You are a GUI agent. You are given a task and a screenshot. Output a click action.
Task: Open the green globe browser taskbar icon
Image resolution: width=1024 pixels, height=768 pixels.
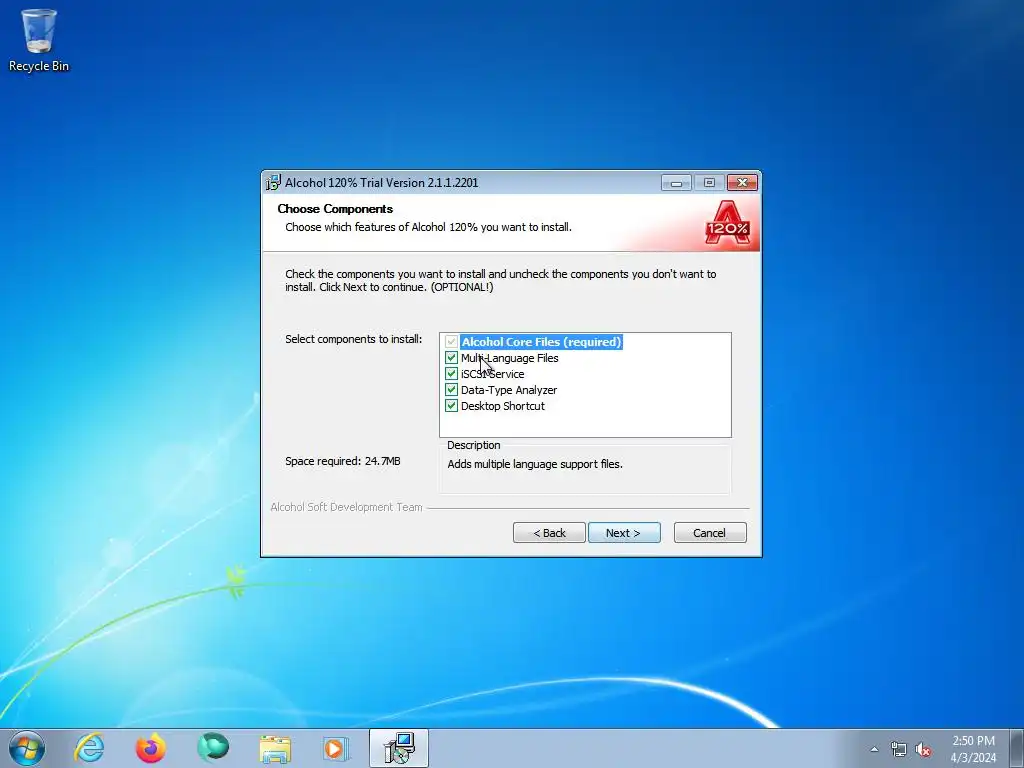click(213, 748)
